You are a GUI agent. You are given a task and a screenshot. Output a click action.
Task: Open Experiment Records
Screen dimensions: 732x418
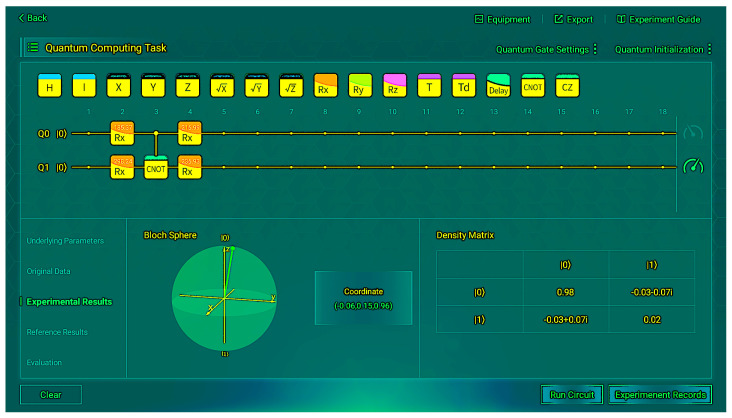660,395
